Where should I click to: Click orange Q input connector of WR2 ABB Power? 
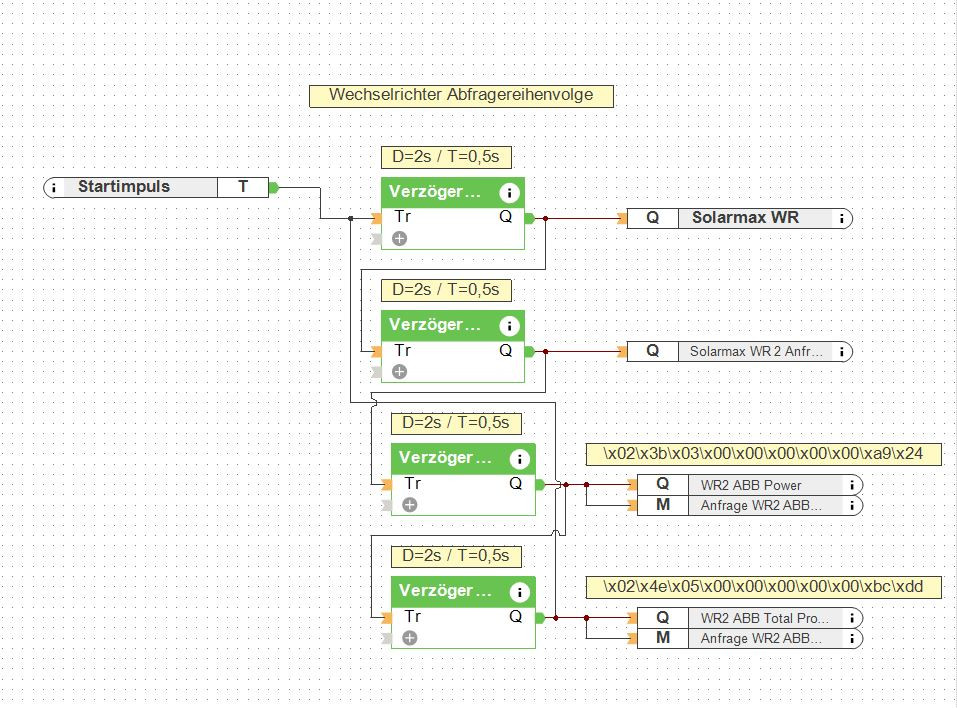tap(632, 485)
